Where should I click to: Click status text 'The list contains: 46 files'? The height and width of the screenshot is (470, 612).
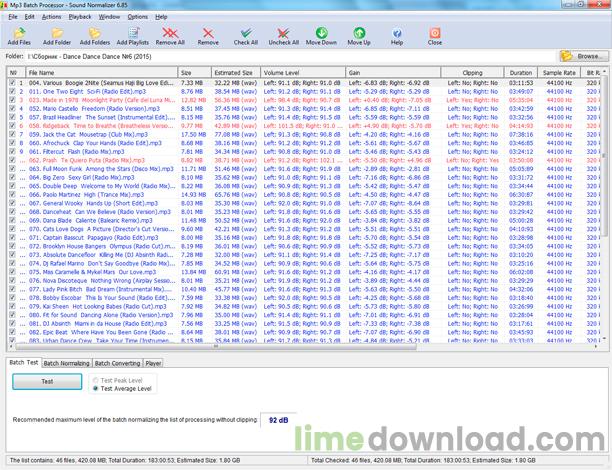tap(125, 460)
